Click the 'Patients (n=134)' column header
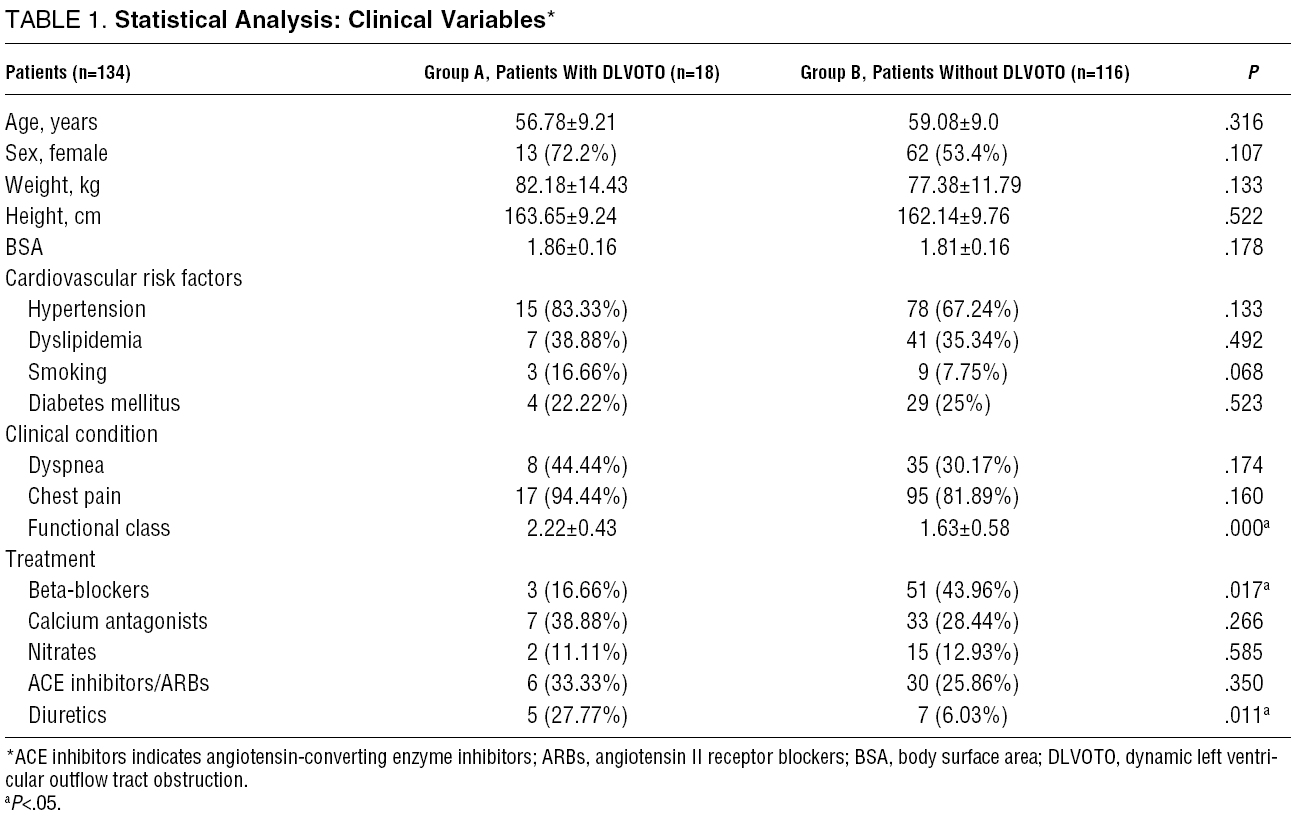Viewport: 1297px width, 823px height. point(68,74)
